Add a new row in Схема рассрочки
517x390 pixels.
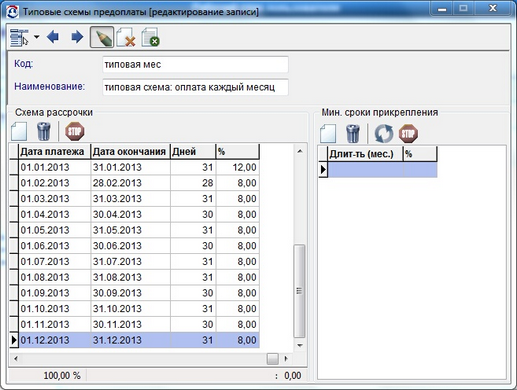19,131
